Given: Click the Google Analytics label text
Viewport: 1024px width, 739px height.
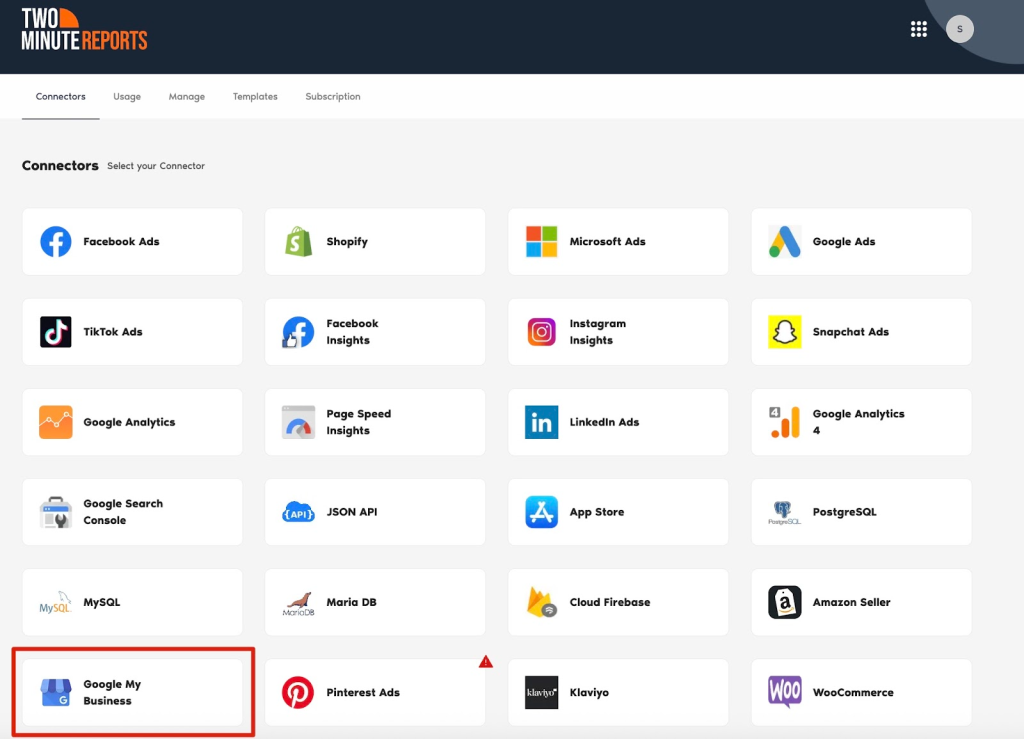Looking at the screenshot, I should click(x=129, y=422).
